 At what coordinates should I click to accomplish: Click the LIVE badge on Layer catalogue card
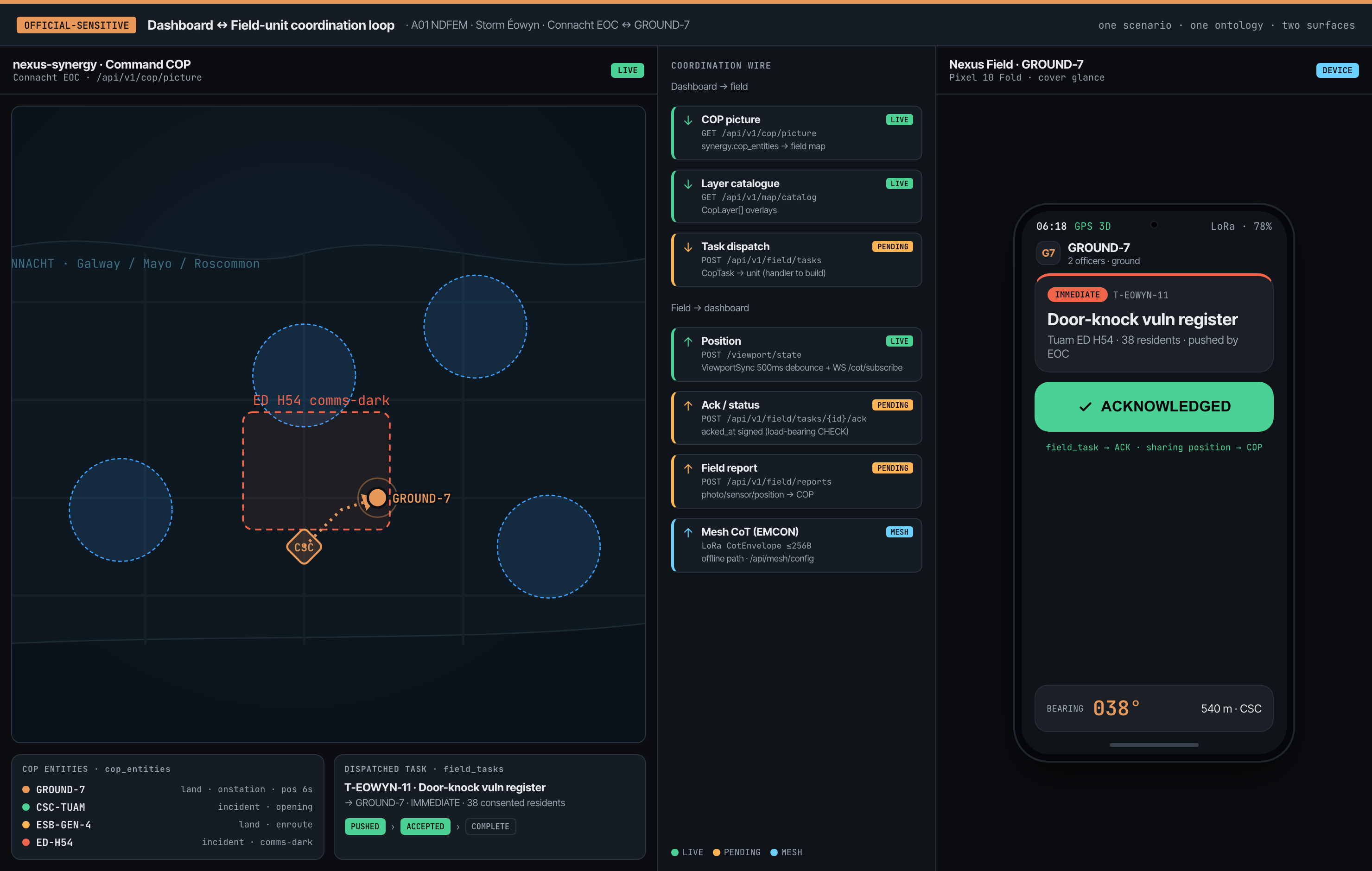(x=899, y=183)
